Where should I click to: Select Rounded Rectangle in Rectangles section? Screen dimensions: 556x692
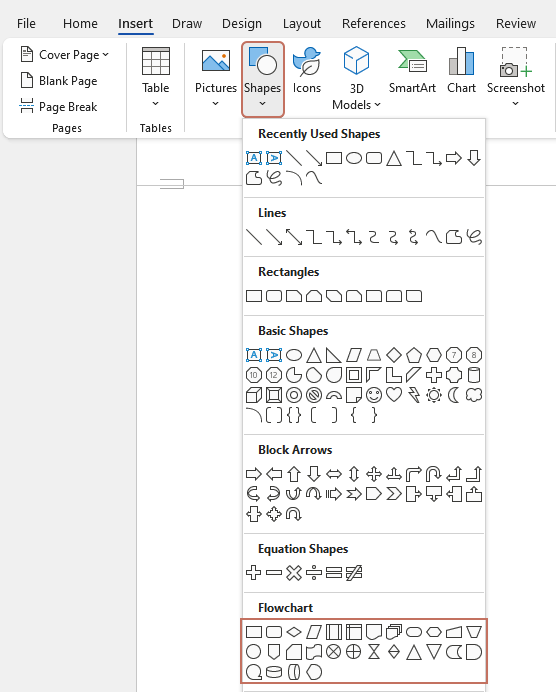274,296
